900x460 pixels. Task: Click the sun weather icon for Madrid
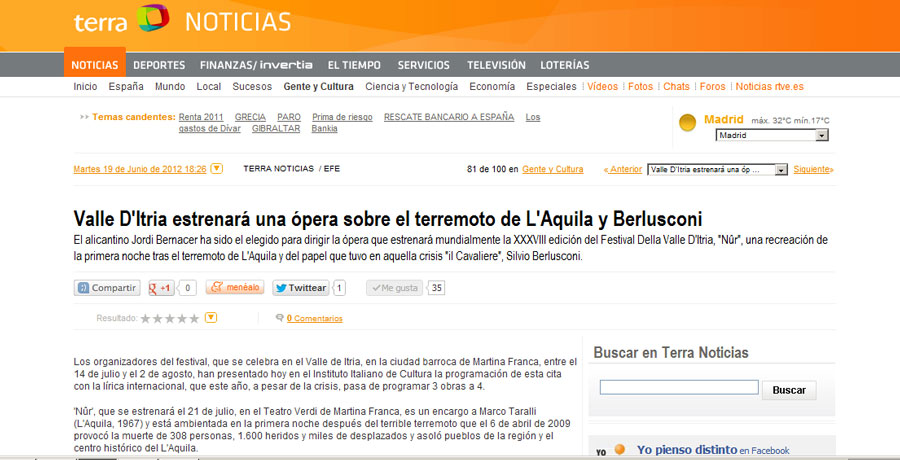[688, 123]
